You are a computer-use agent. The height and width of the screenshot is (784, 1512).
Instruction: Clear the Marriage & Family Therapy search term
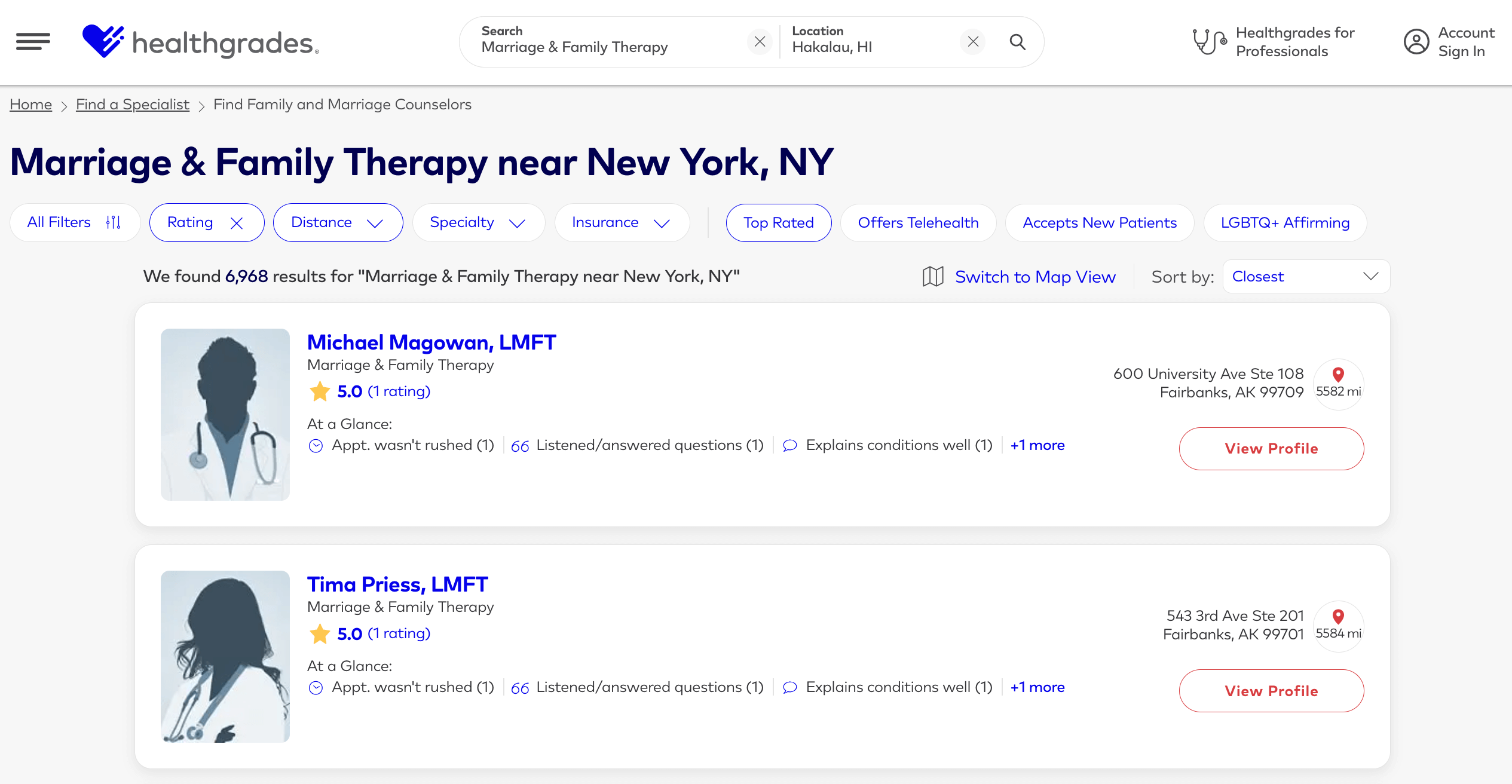(760, 42)
